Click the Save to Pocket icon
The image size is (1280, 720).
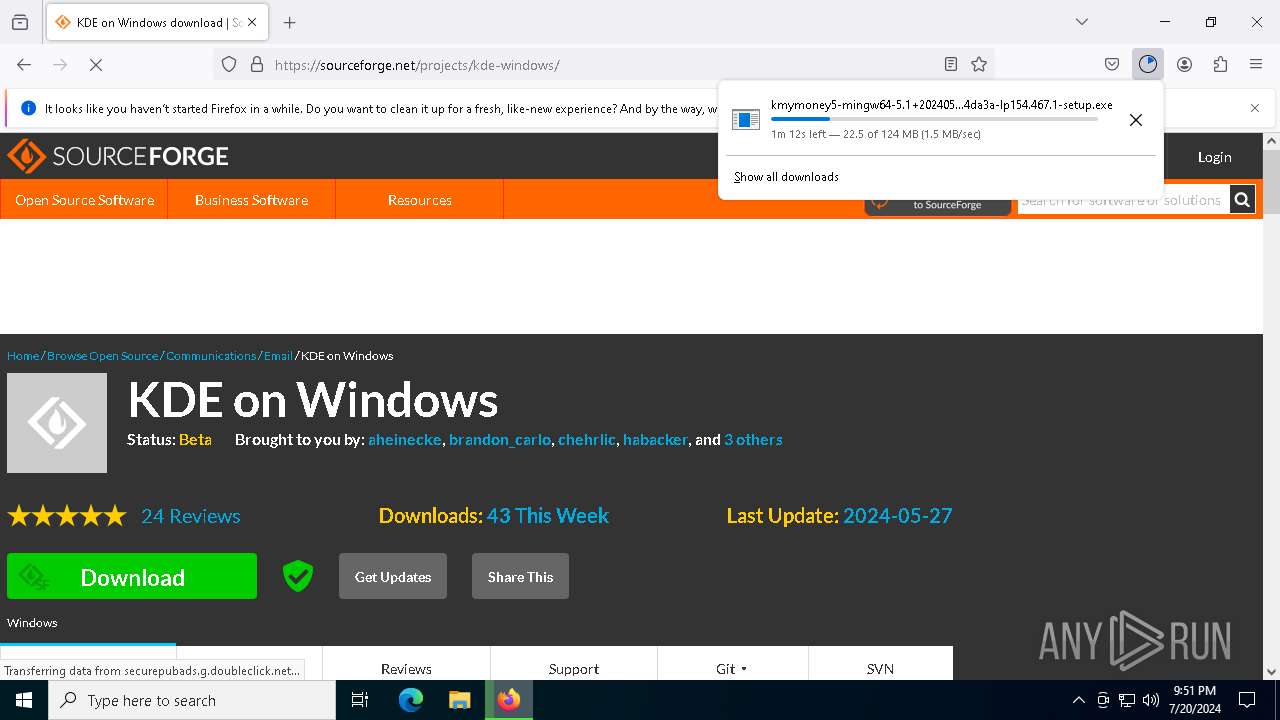coord(1112,64)
